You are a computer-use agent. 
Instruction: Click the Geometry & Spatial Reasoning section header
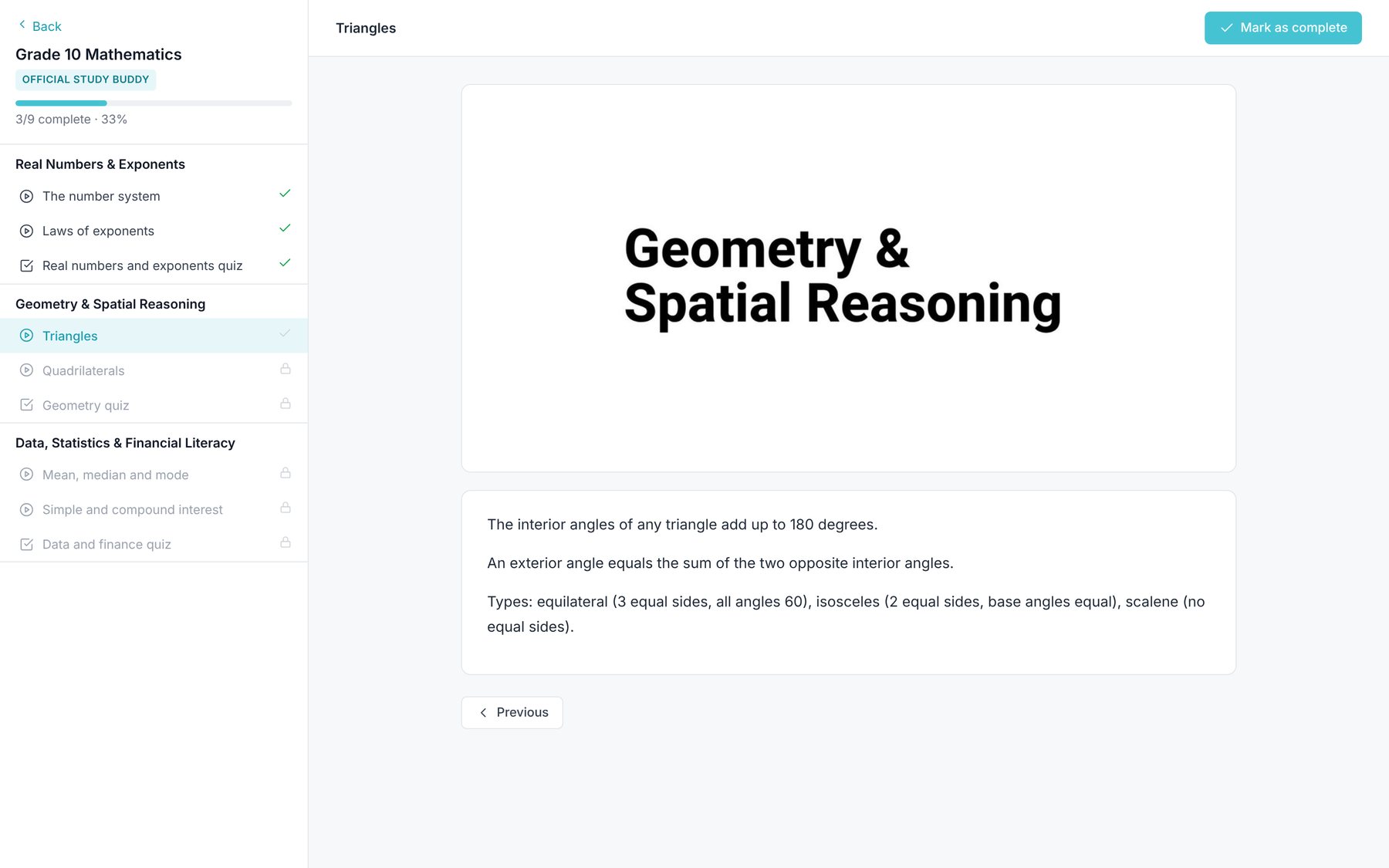[x=110, y=304]
